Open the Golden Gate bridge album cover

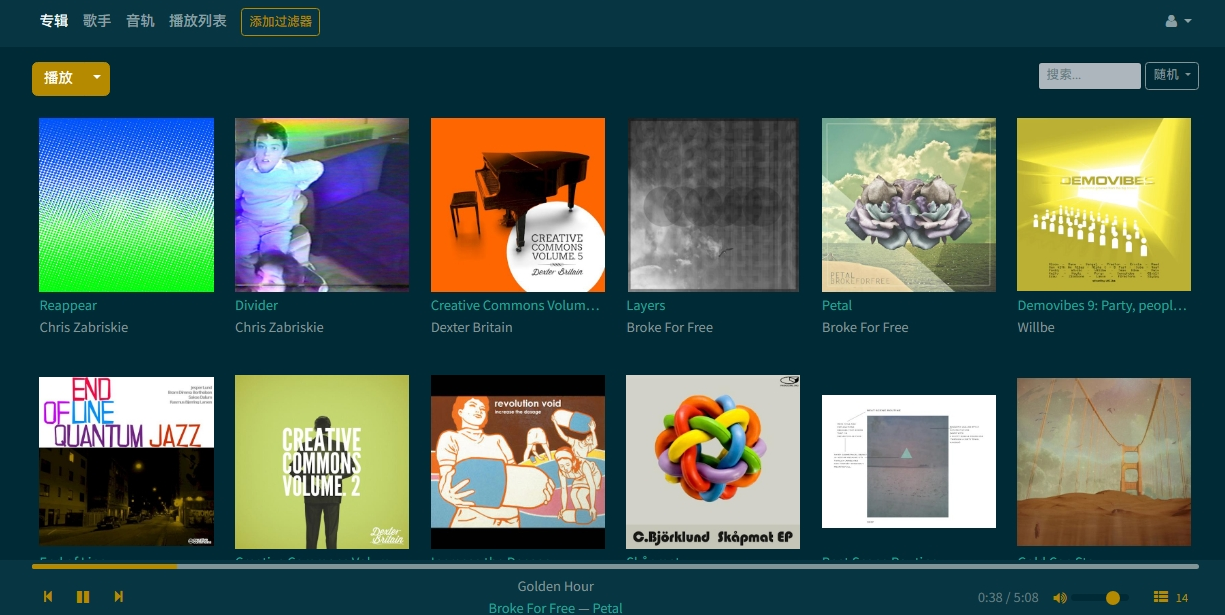point(1104,462)
